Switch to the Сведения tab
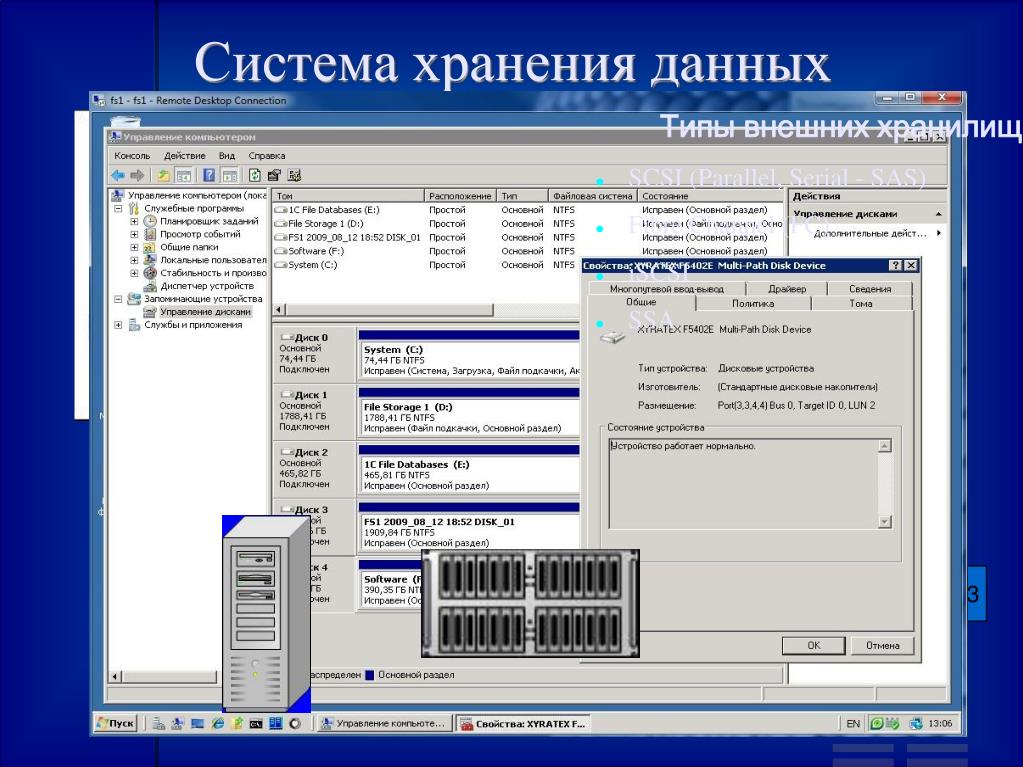 point(870,288)
